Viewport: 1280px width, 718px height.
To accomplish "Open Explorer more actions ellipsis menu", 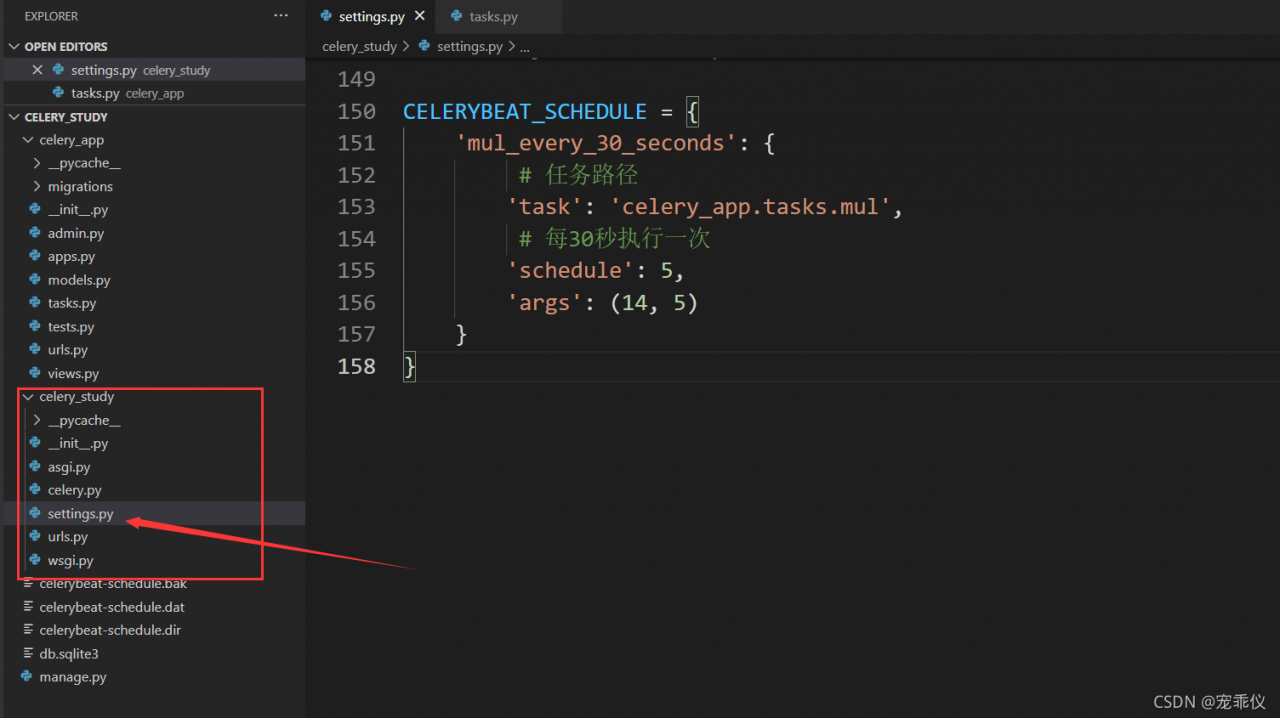I will (281, 16).
